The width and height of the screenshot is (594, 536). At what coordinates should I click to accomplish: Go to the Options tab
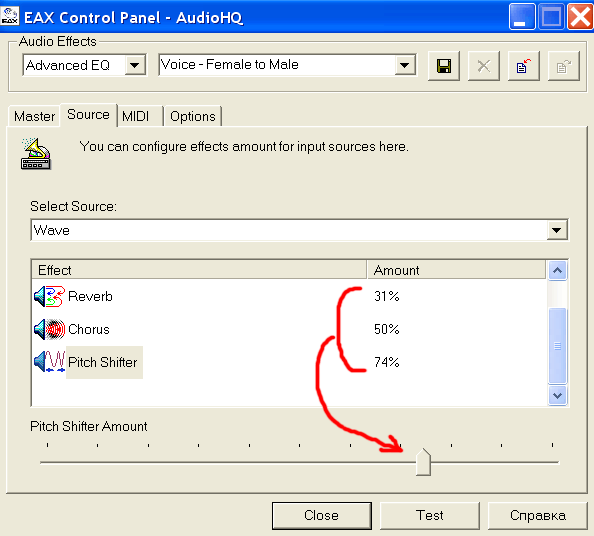coord(192,116)
